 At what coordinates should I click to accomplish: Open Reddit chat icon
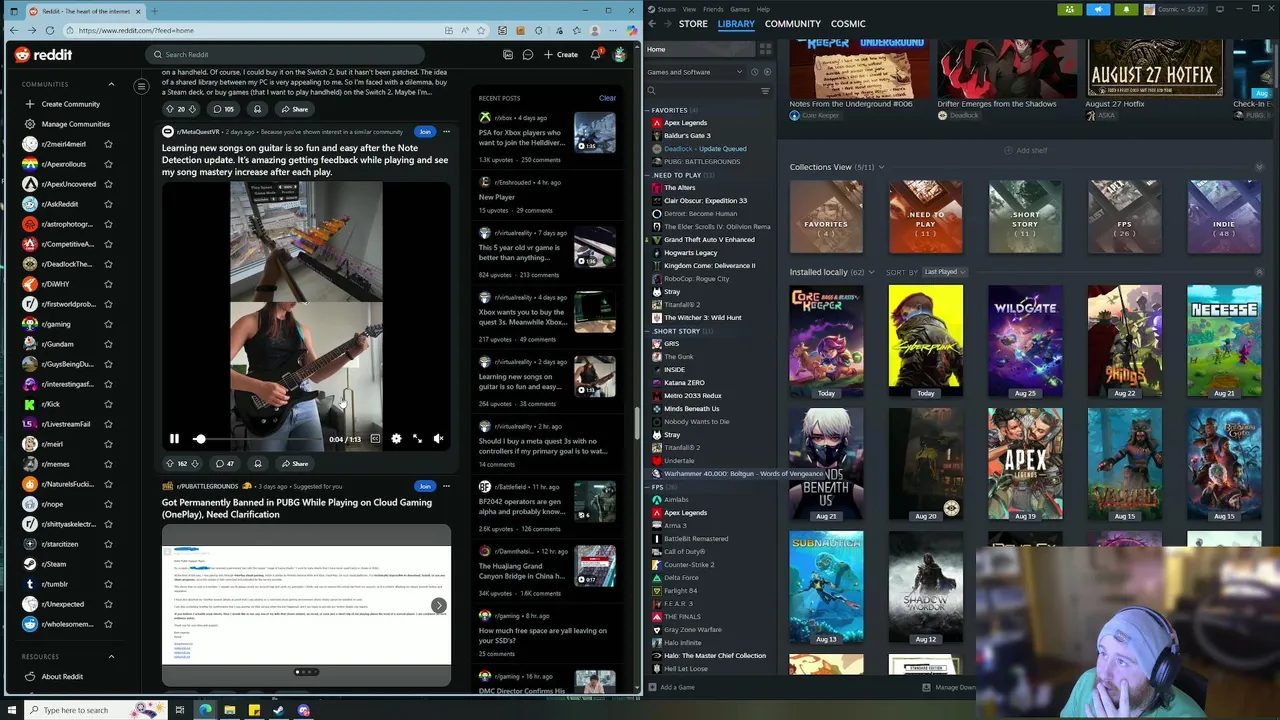527,54
